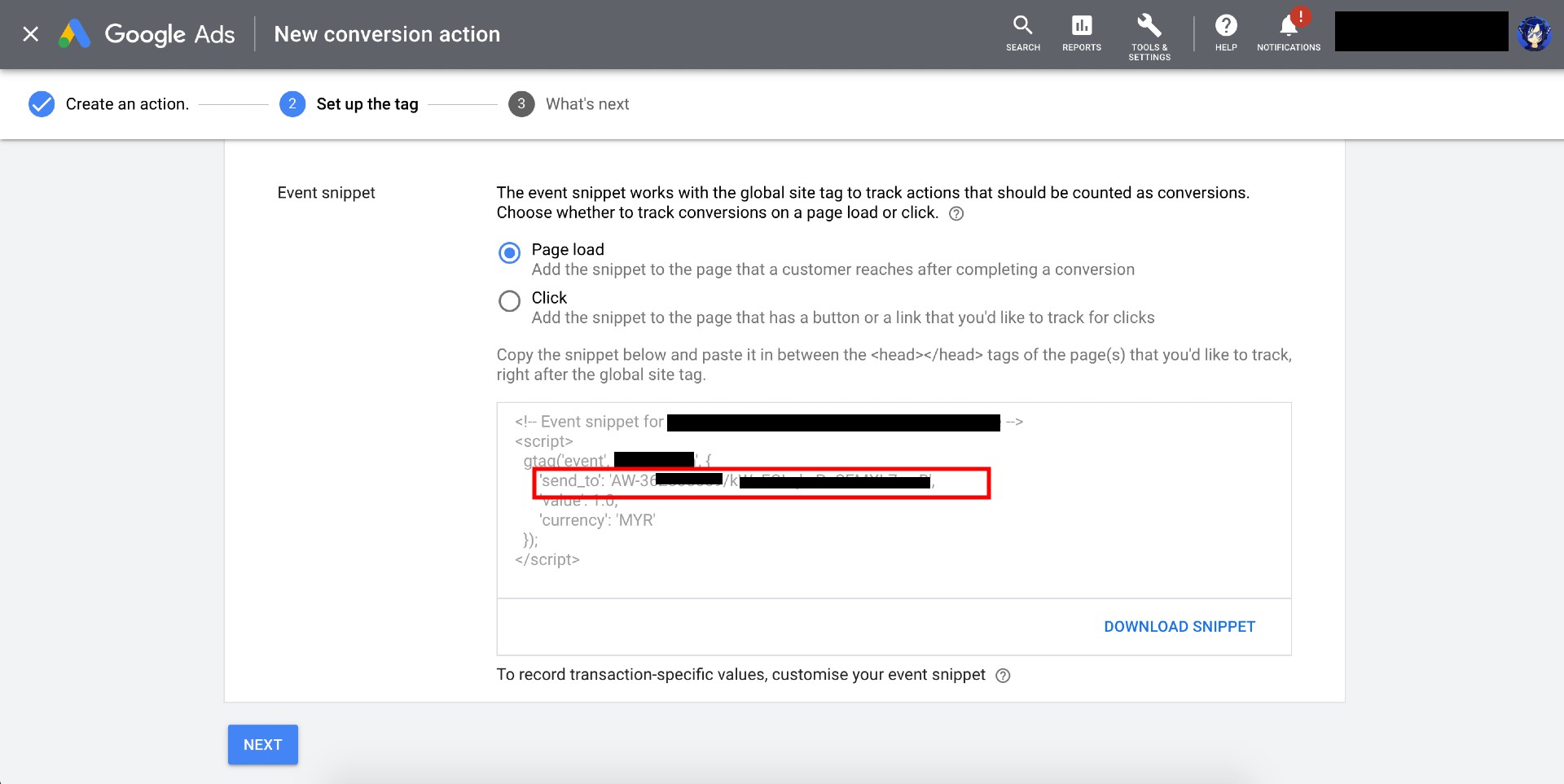This screenshot has width=1564, height=784.
Task: Open the Reports menu
Action: [1082, 33]
